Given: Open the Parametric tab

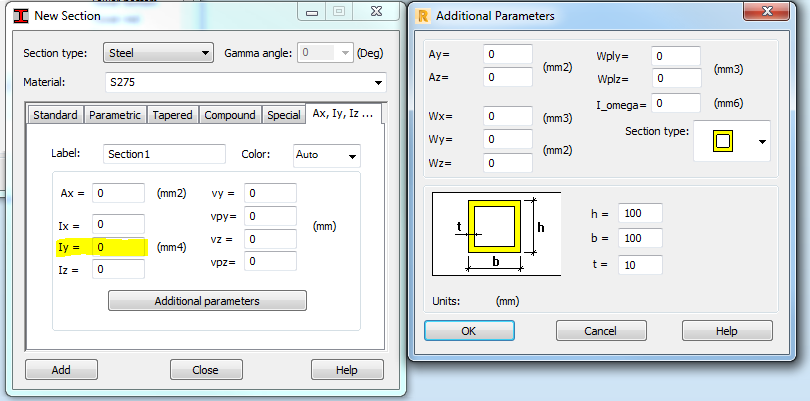Looking at the screenshot, I should coord(115,115).
